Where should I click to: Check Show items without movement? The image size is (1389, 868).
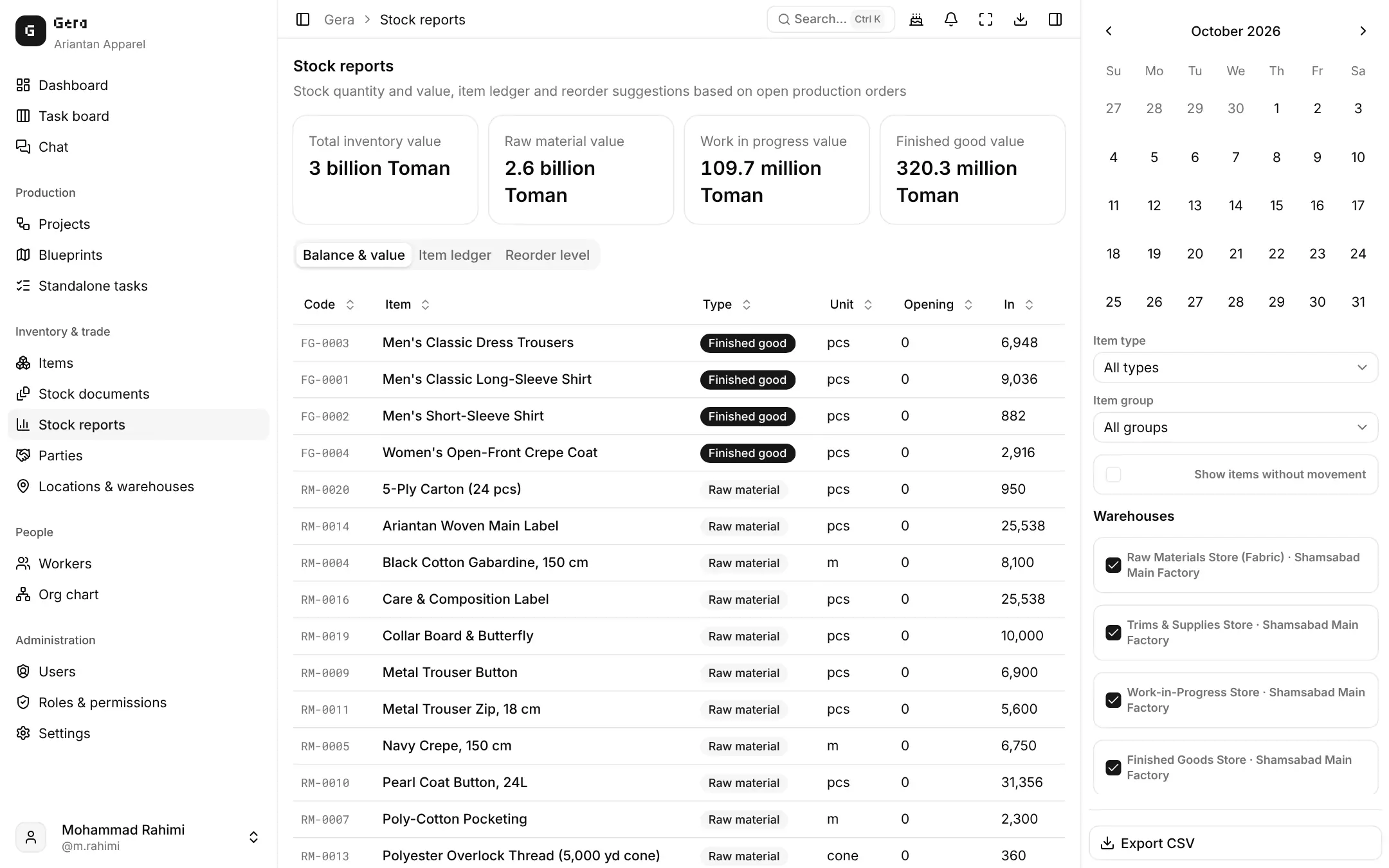coord(1113,475)
